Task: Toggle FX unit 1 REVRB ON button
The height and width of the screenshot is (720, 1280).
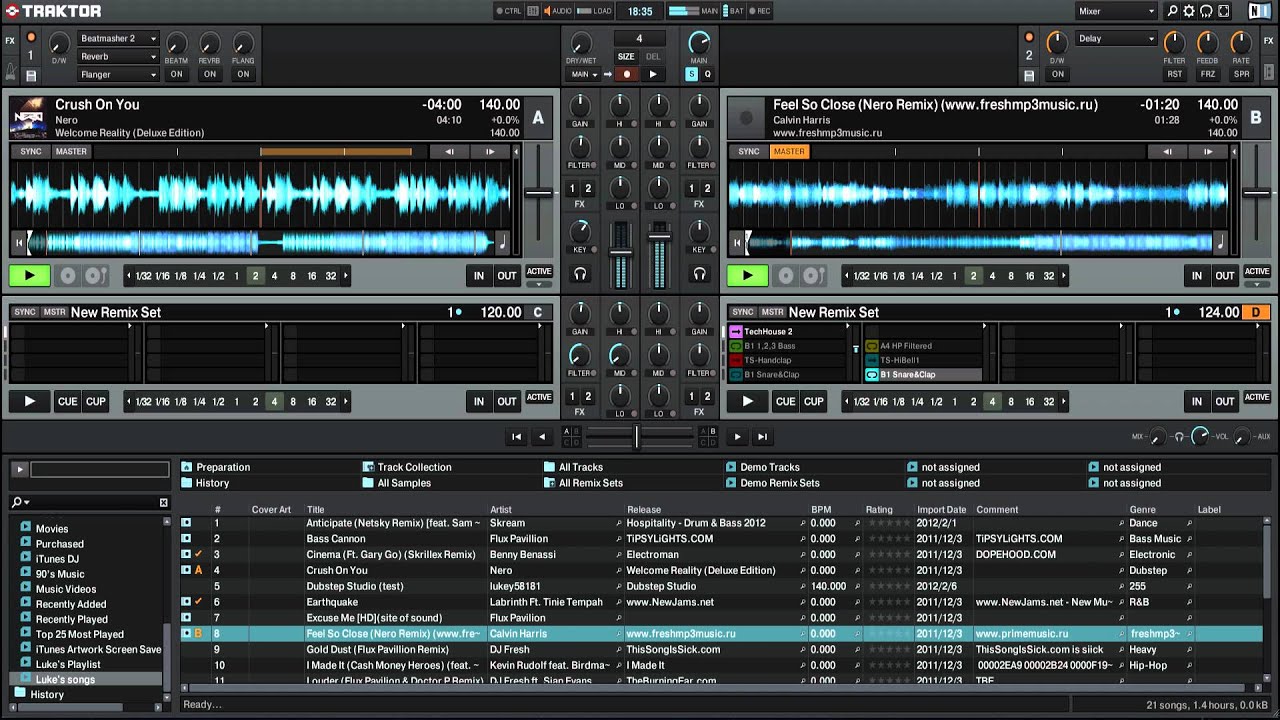Action: [x=210, y=74]
